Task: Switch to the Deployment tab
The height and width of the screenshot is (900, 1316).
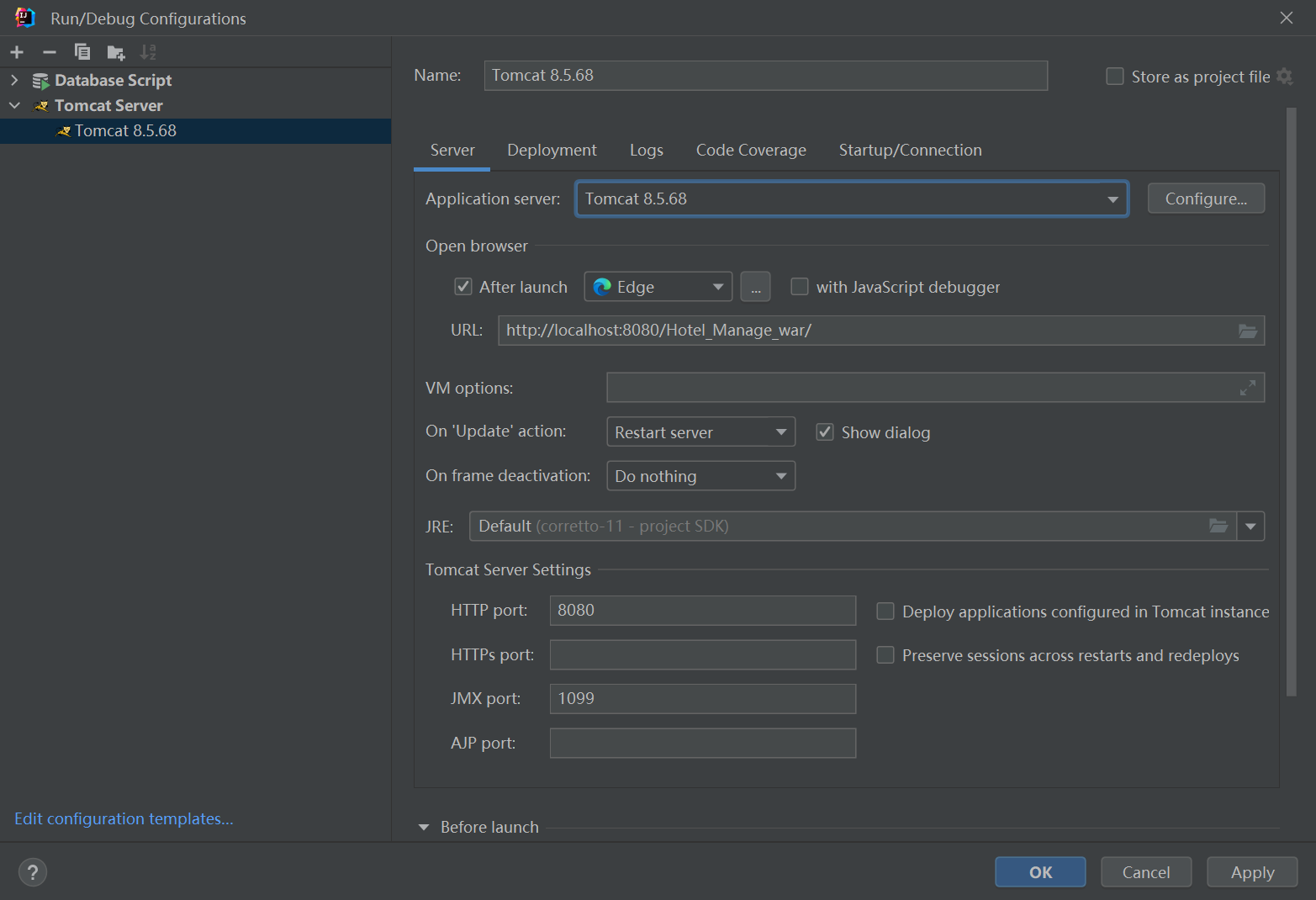Action: 552,151
